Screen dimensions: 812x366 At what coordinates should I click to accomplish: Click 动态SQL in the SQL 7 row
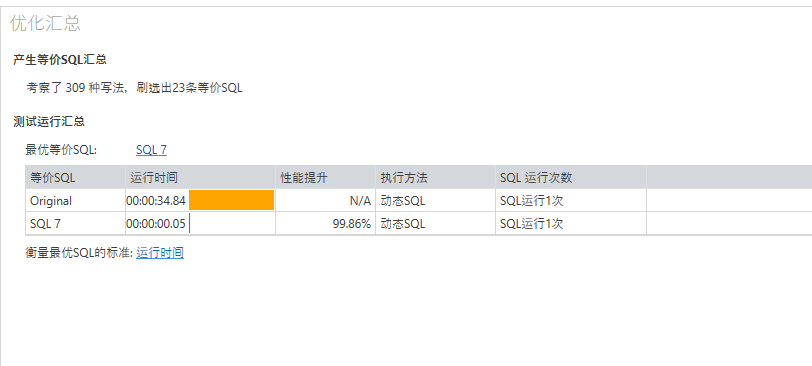(x=403, y=224)
